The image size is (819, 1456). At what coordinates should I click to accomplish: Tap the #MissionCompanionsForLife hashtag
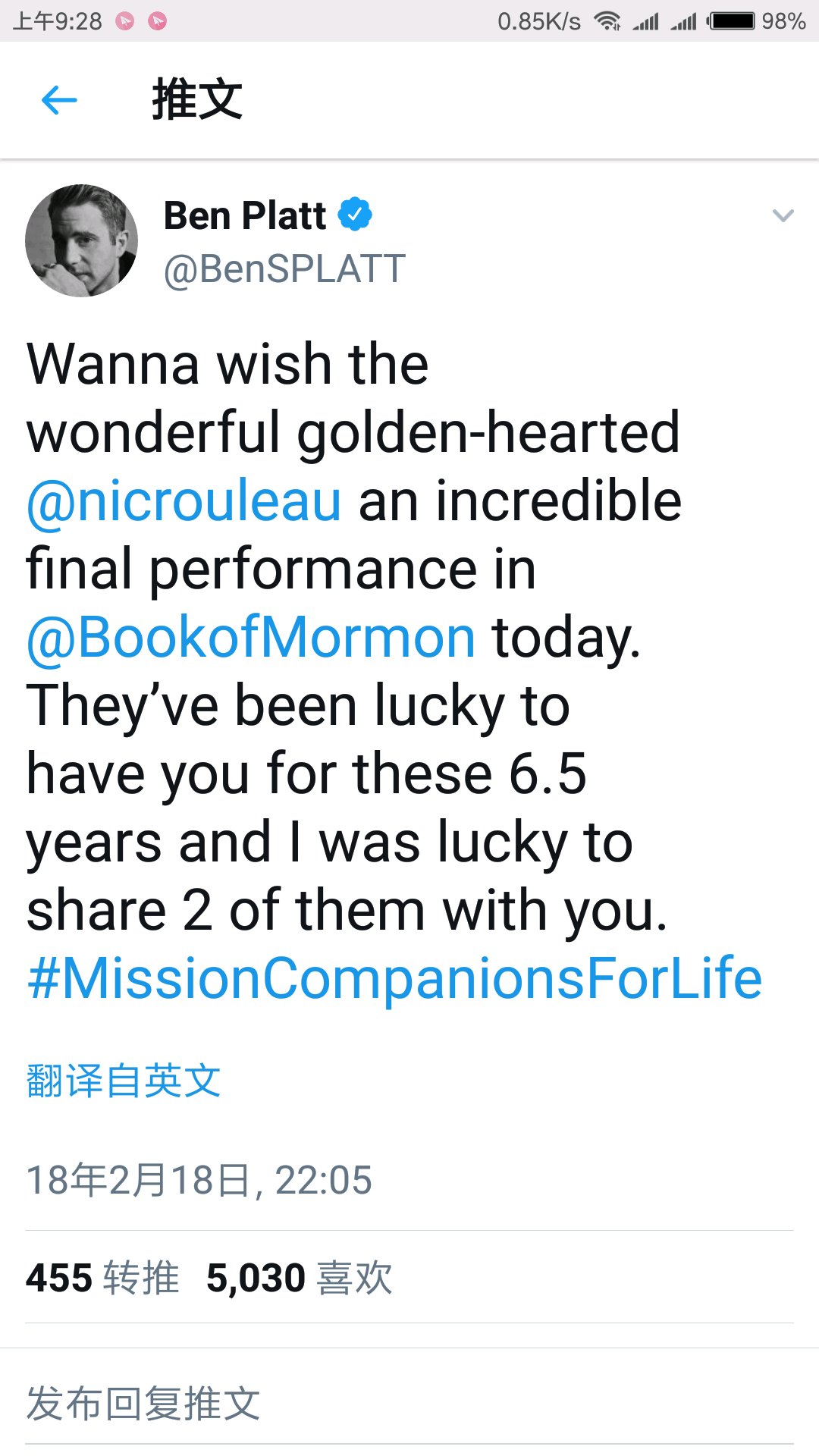point(394,978)
